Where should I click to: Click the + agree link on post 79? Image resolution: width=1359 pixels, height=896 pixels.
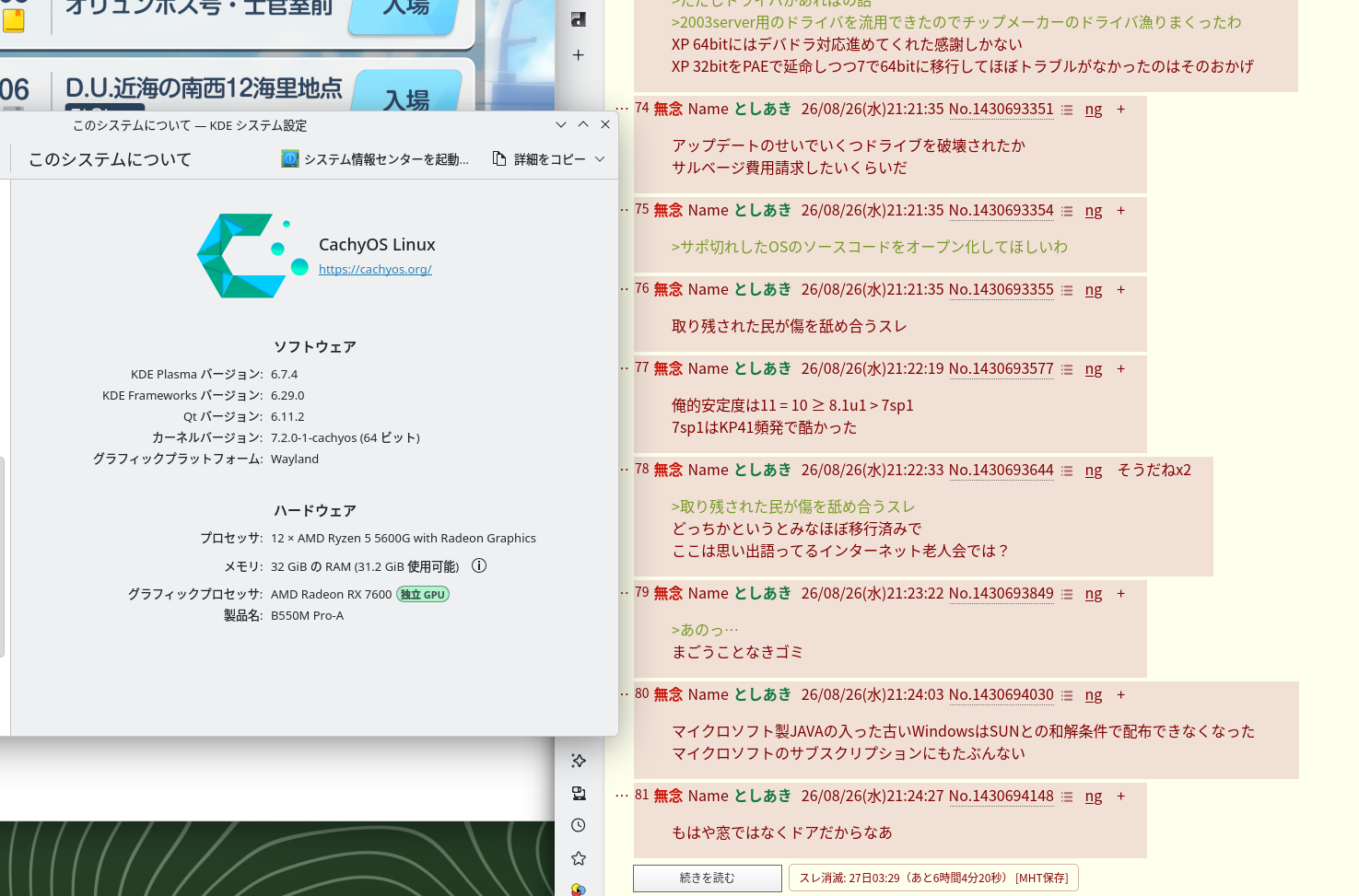tap(1121, 593)
